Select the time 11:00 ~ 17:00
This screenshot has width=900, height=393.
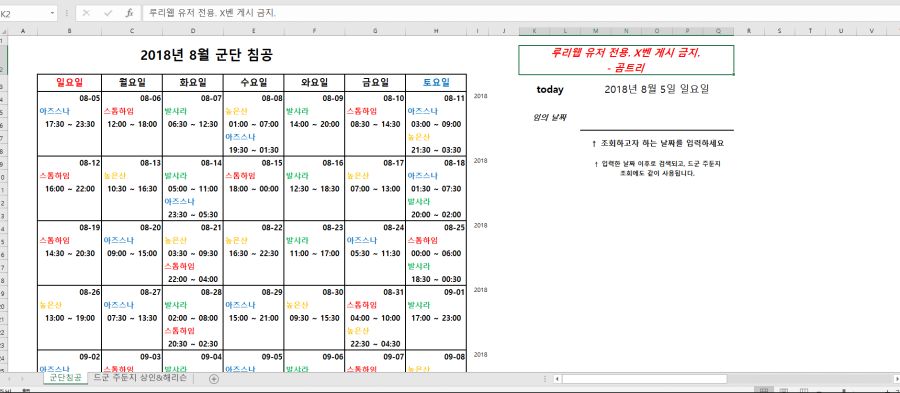click(315, 253)
